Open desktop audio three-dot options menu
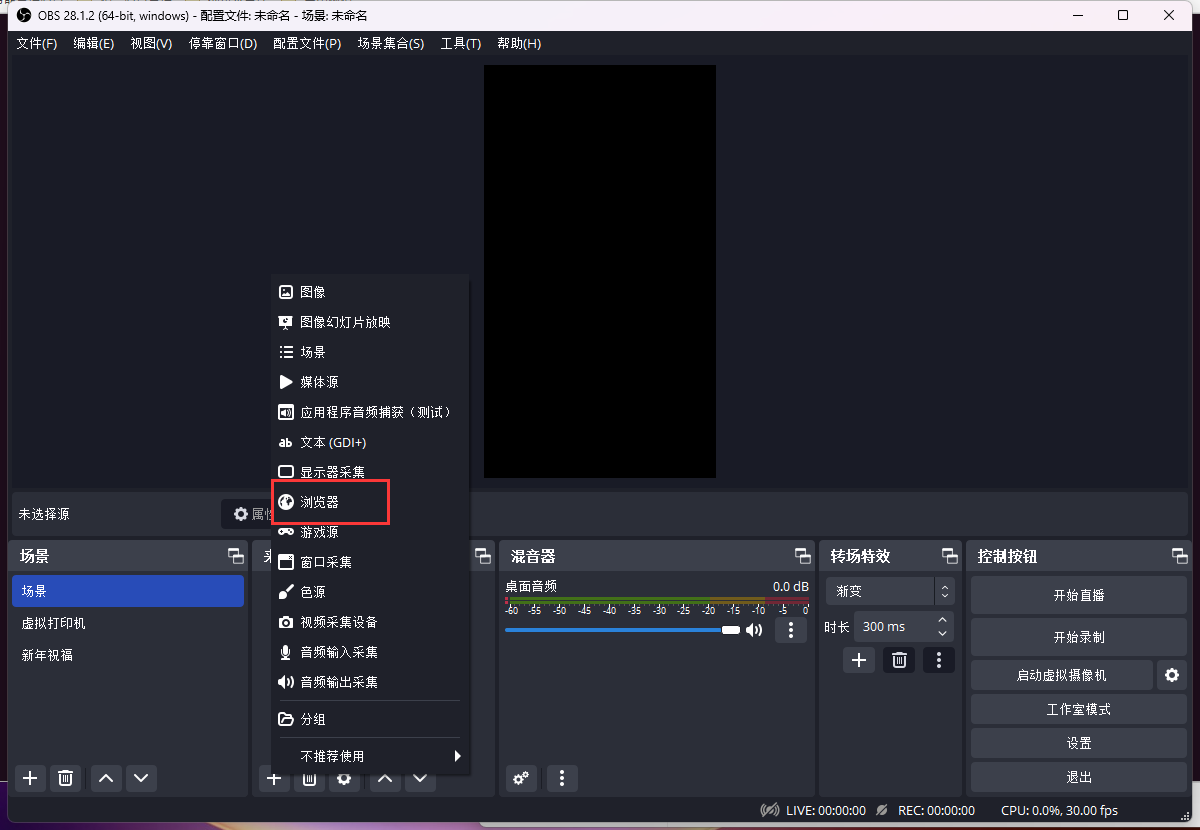Viewport: 1200px width, 830px height. 790,630
